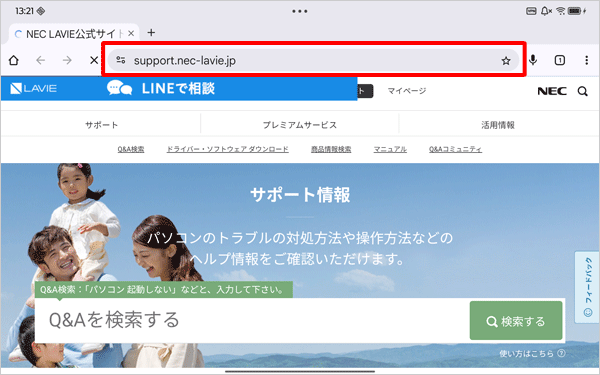Open the tab switcher showing 1 tab
600x375 pixels.
pyautogui.click(x=559, y=60)
